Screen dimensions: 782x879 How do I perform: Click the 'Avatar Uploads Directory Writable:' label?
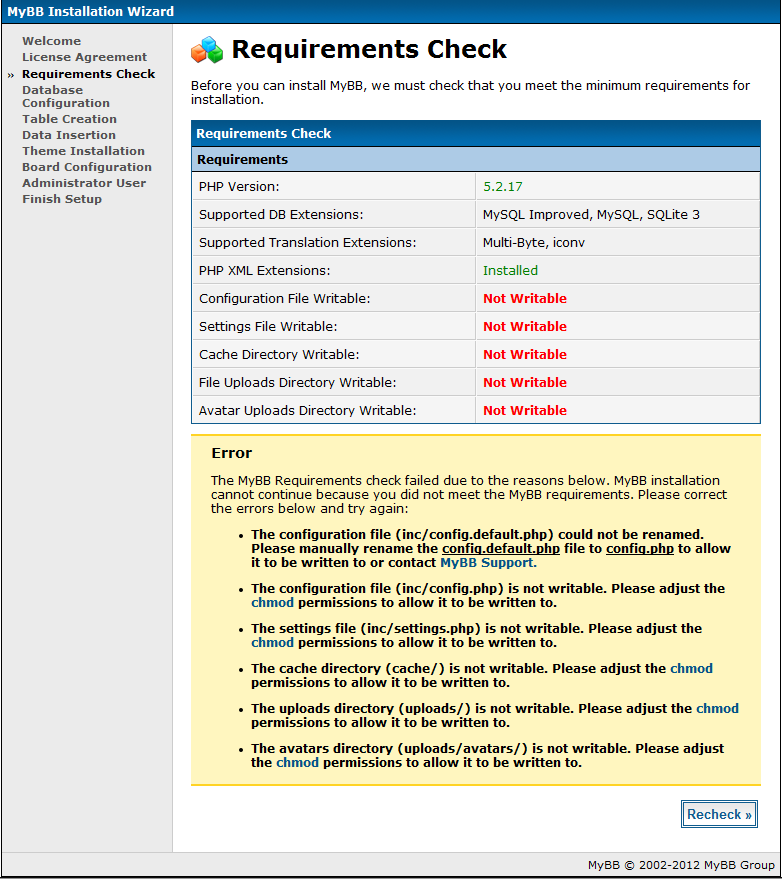(308, 411)
